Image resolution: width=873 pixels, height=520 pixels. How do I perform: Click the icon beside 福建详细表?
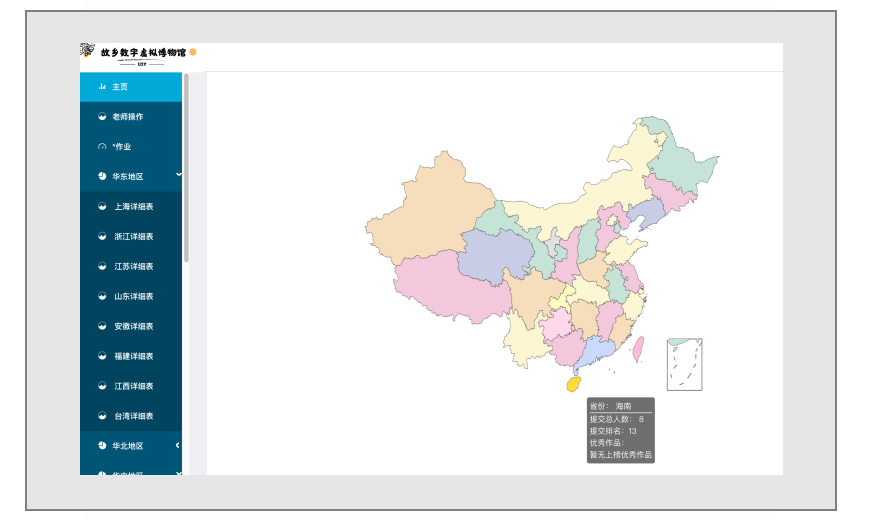coord(102,356)
